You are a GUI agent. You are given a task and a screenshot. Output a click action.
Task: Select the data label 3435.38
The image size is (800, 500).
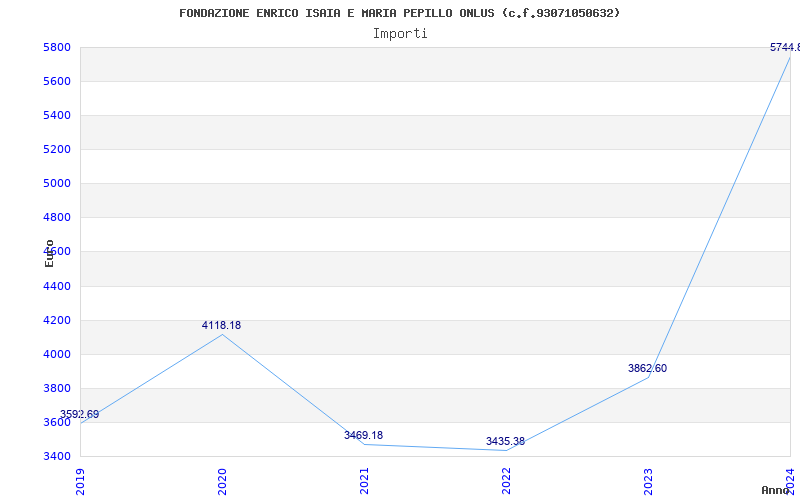point(505,441)
